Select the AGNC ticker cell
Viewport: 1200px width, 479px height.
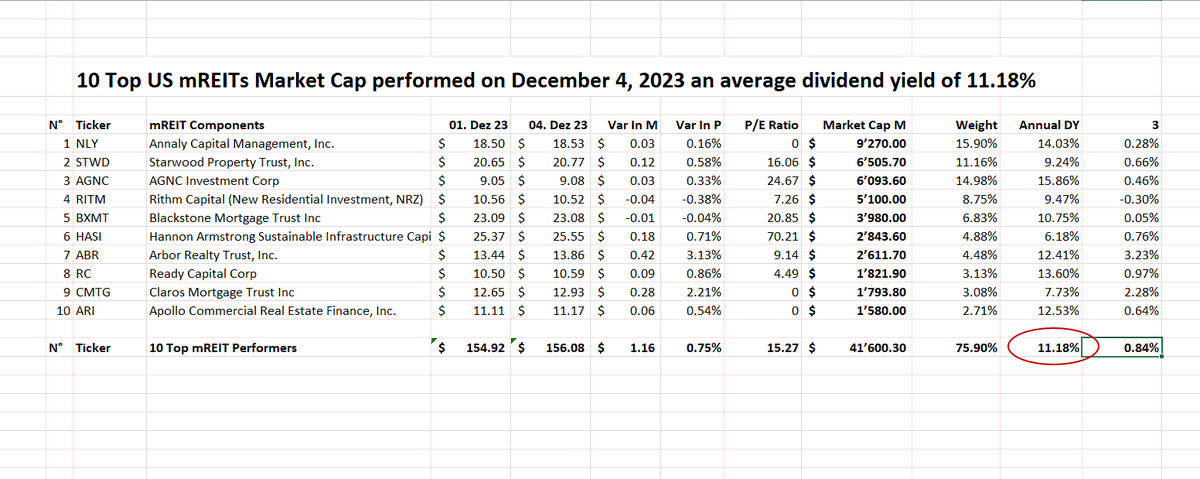tap(93, 181)
